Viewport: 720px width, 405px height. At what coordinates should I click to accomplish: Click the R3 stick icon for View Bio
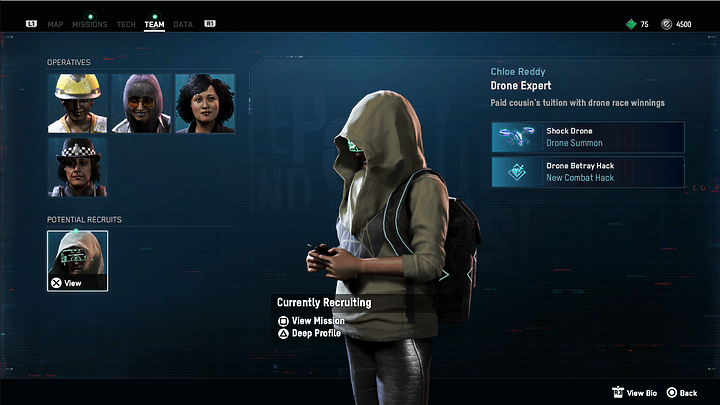618,392
